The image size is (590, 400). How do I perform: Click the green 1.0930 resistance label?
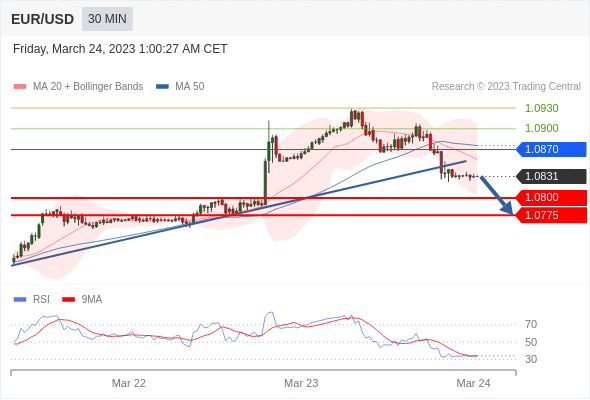point(541,108)
